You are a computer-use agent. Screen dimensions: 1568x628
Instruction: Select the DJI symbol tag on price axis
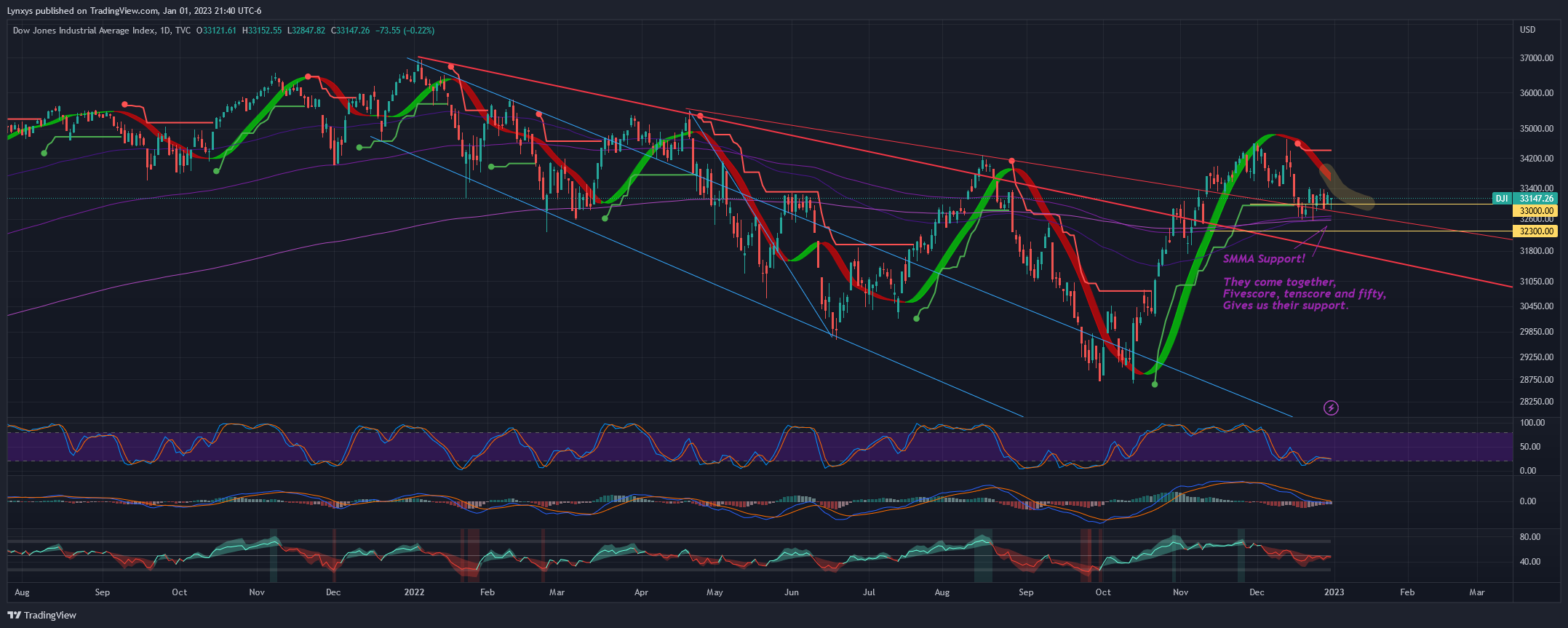coord(1501,198)
